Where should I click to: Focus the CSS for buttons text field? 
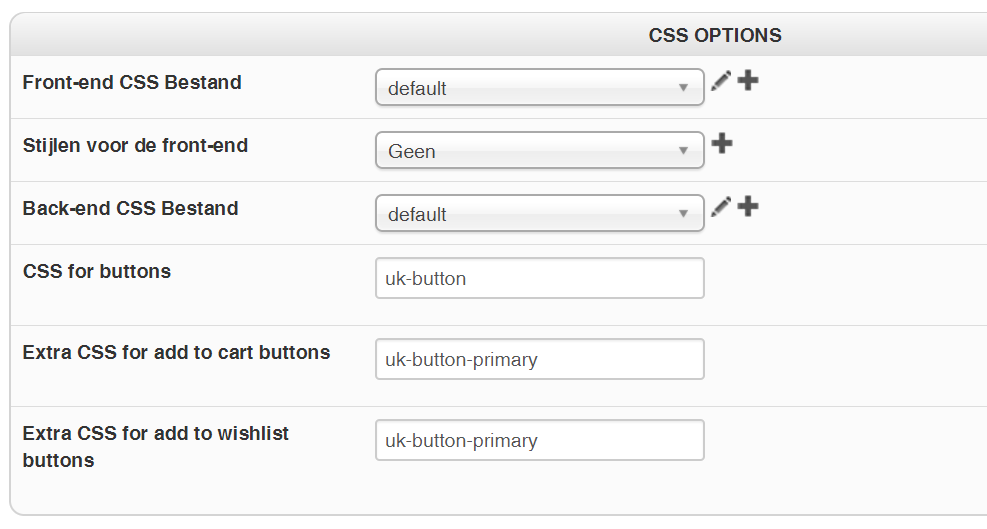coord(539,278)
